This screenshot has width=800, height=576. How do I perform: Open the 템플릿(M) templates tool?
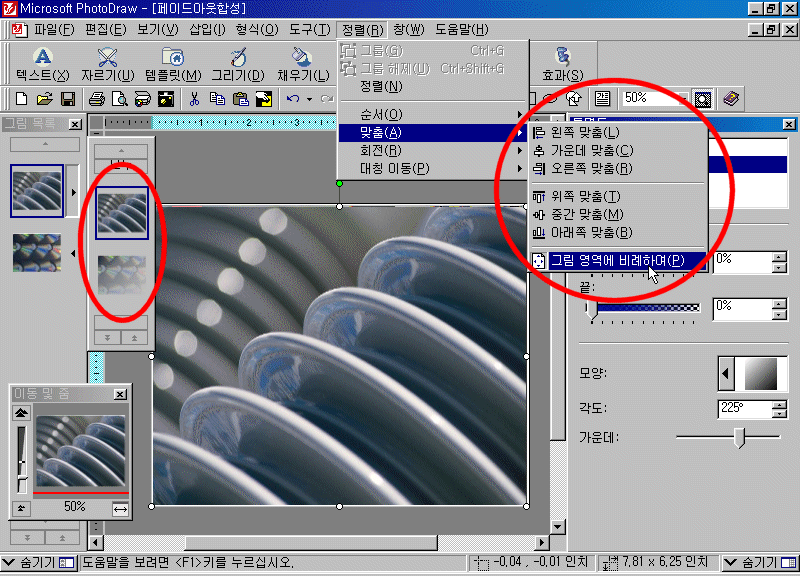coord(173,65)
